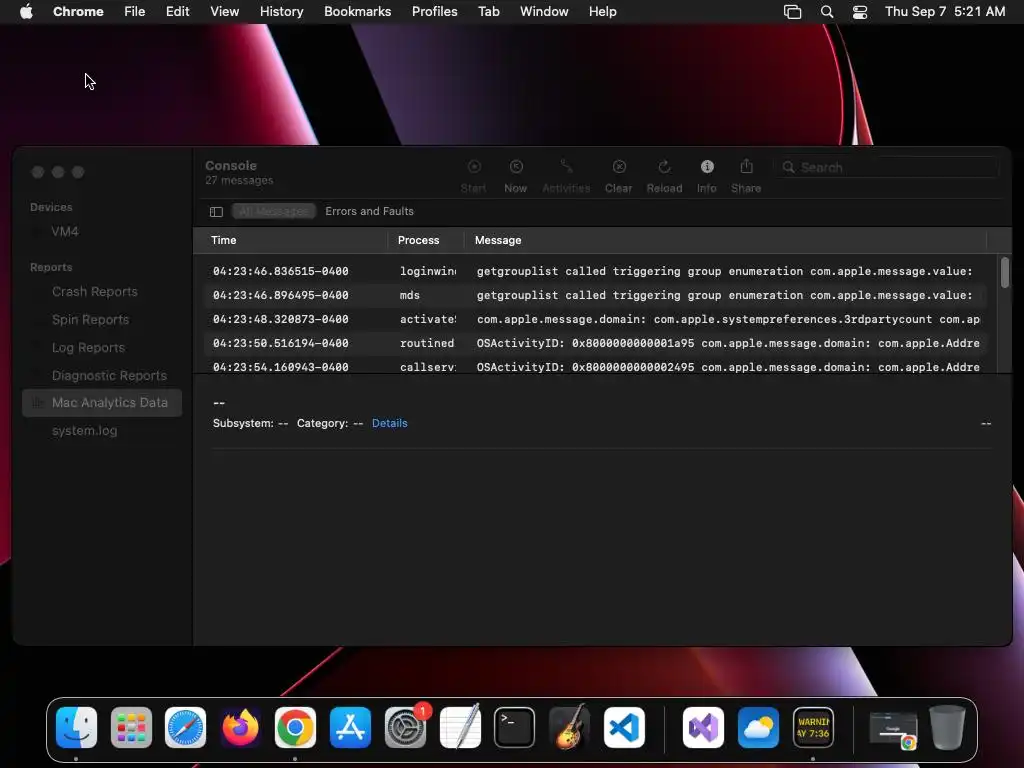Launch Terminal from the Dock
Viewport: 1024px width, 768px height.
515,727
